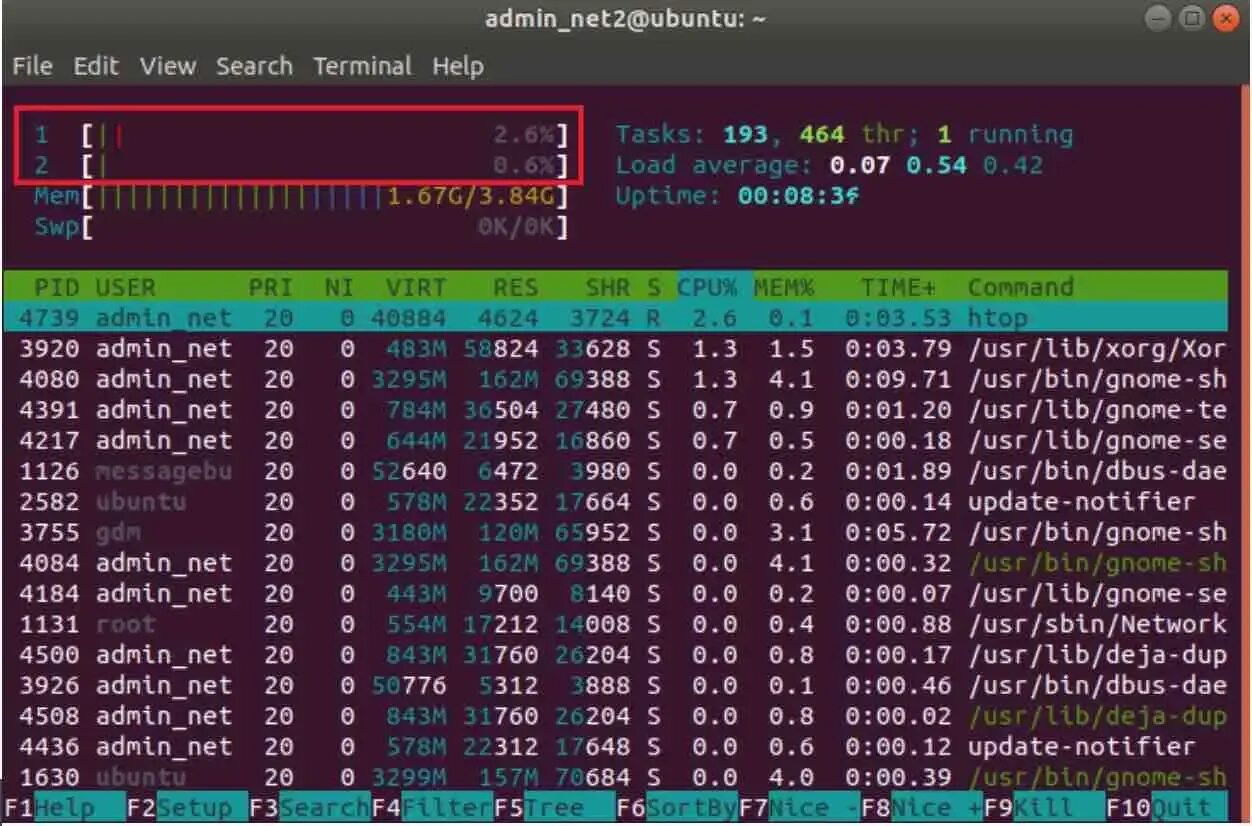Click the PRI column header
1252x826 pixels.
pos(270,288)
